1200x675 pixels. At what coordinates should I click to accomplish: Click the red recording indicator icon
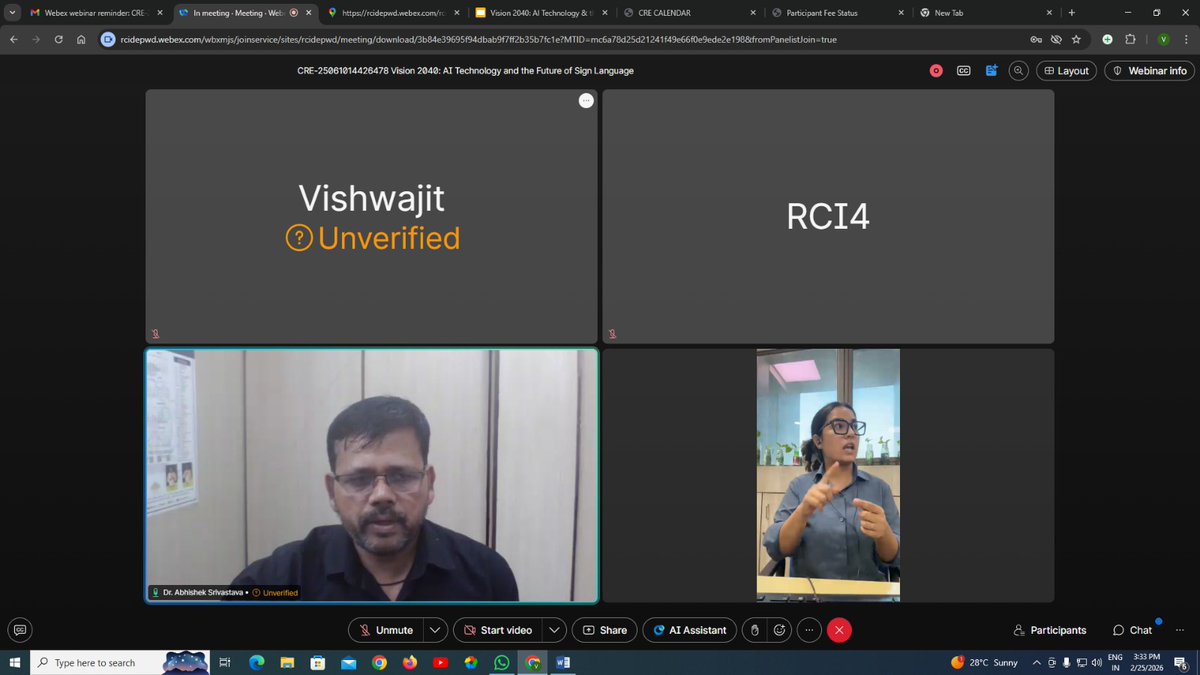pyautogui.click(x=935, y=71)
